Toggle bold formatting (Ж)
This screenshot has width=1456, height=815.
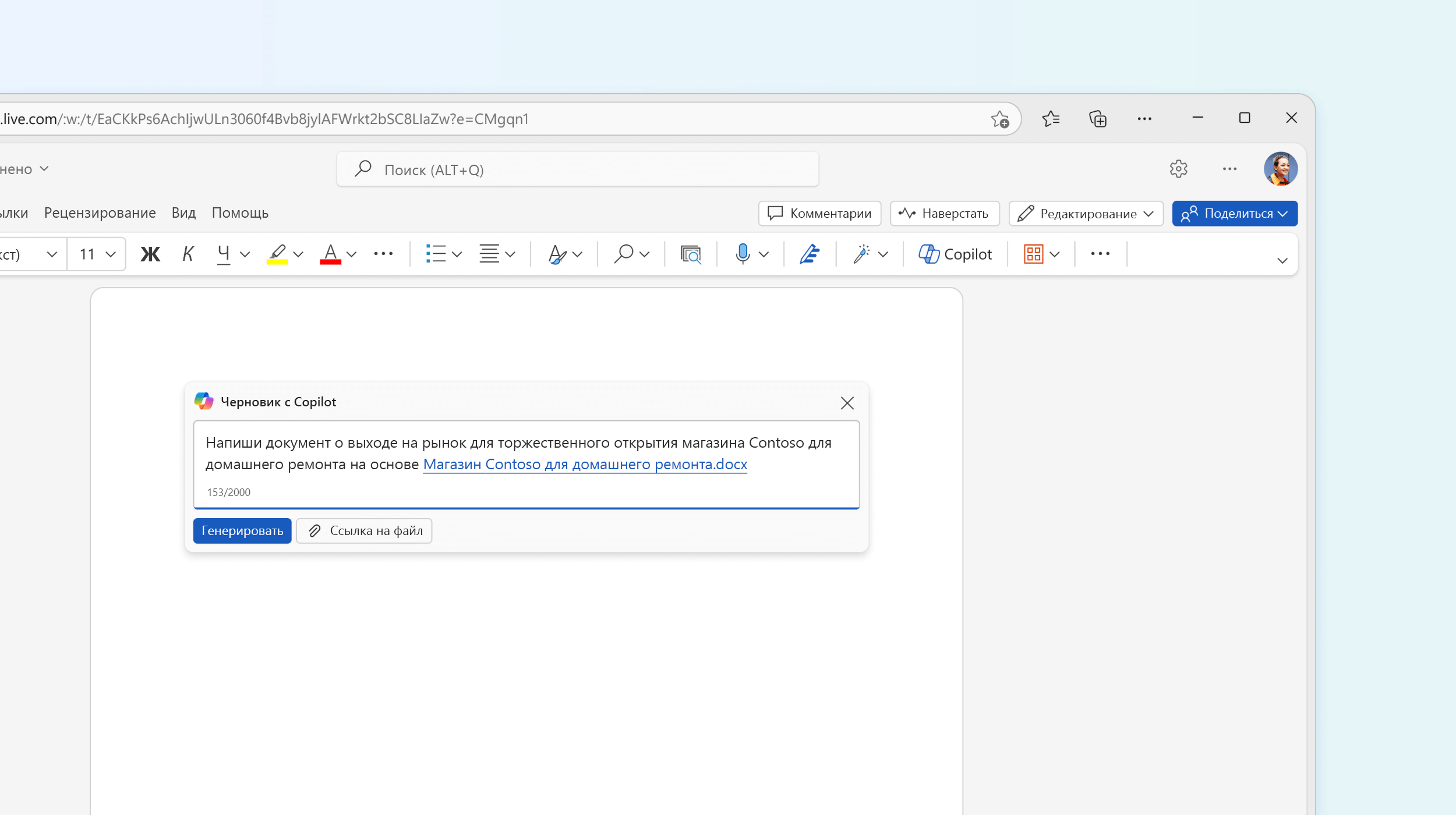pyautogui.click(x=150, y=254)
